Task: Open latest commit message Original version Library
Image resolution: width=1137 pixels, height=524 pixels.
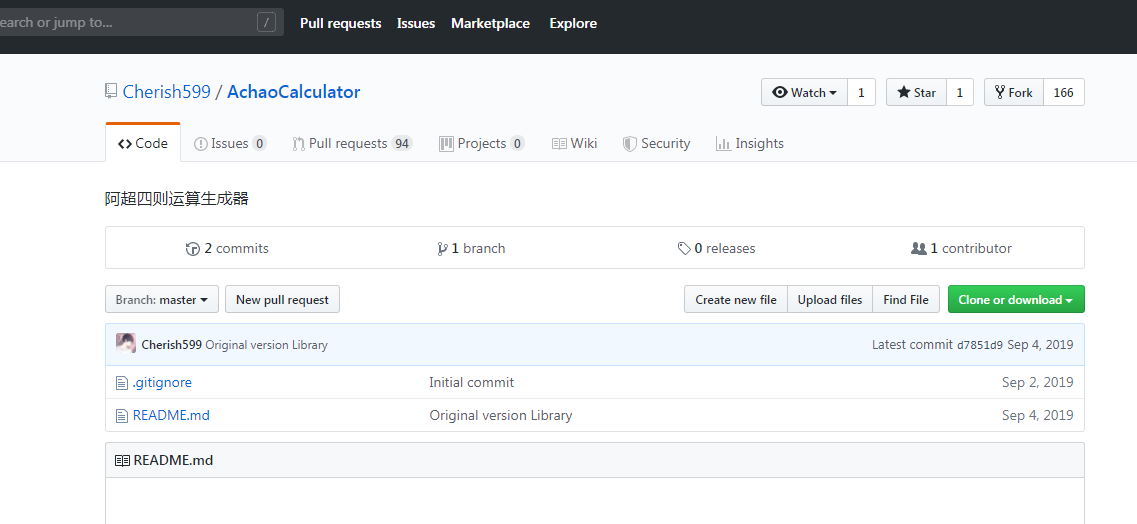Action: pyautogui.click(x=267, y=345)
